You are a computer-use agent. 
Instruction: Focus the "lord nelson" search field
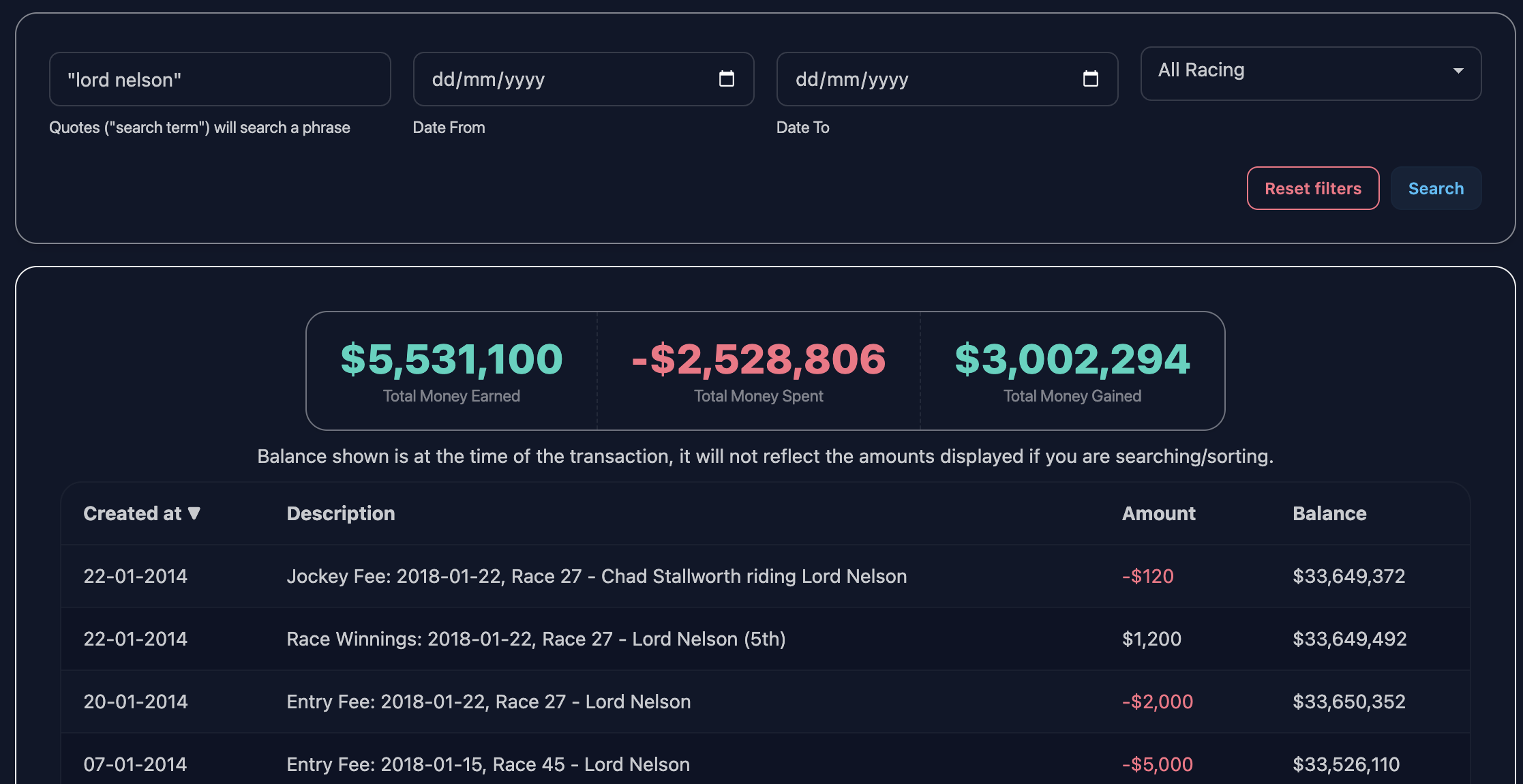(x=220, y=79)
